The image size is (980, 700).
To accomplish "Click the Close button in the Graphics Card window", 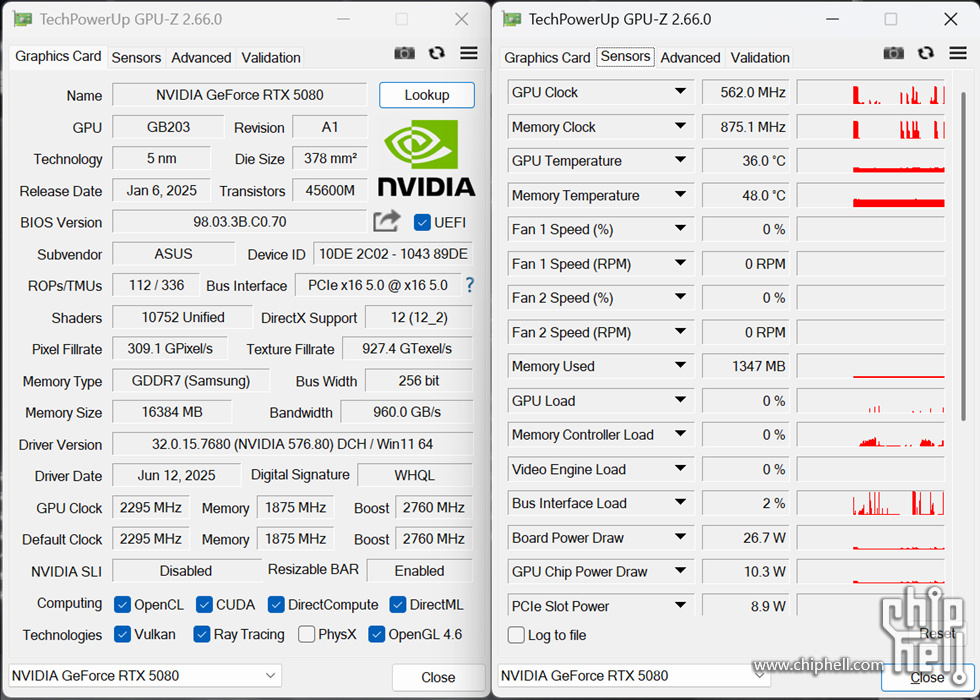I will [438, 678].
